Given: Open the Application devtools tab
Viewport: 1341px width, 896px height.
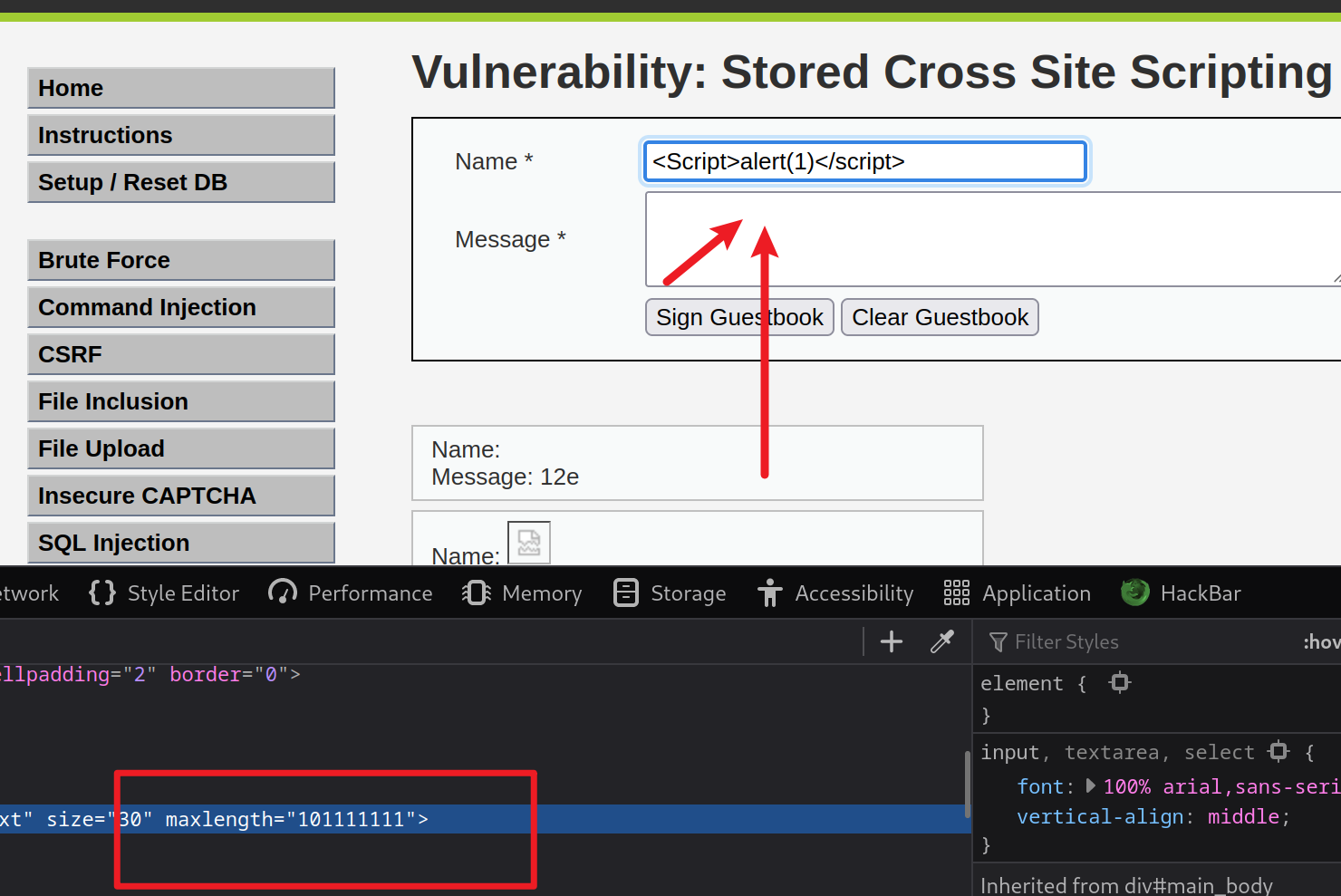Looking at the screenshot, I should click(1017, 593).
